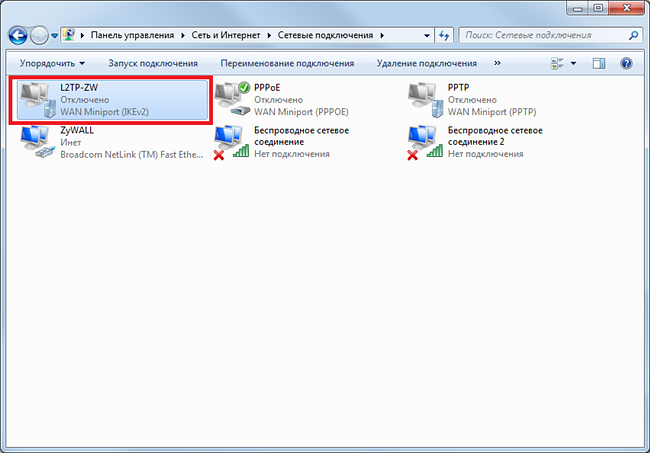650x453 pixels.
Task: Expand arrow after 'Сеть и Интернет' breadcrumb
Action: tap(269, 36)
